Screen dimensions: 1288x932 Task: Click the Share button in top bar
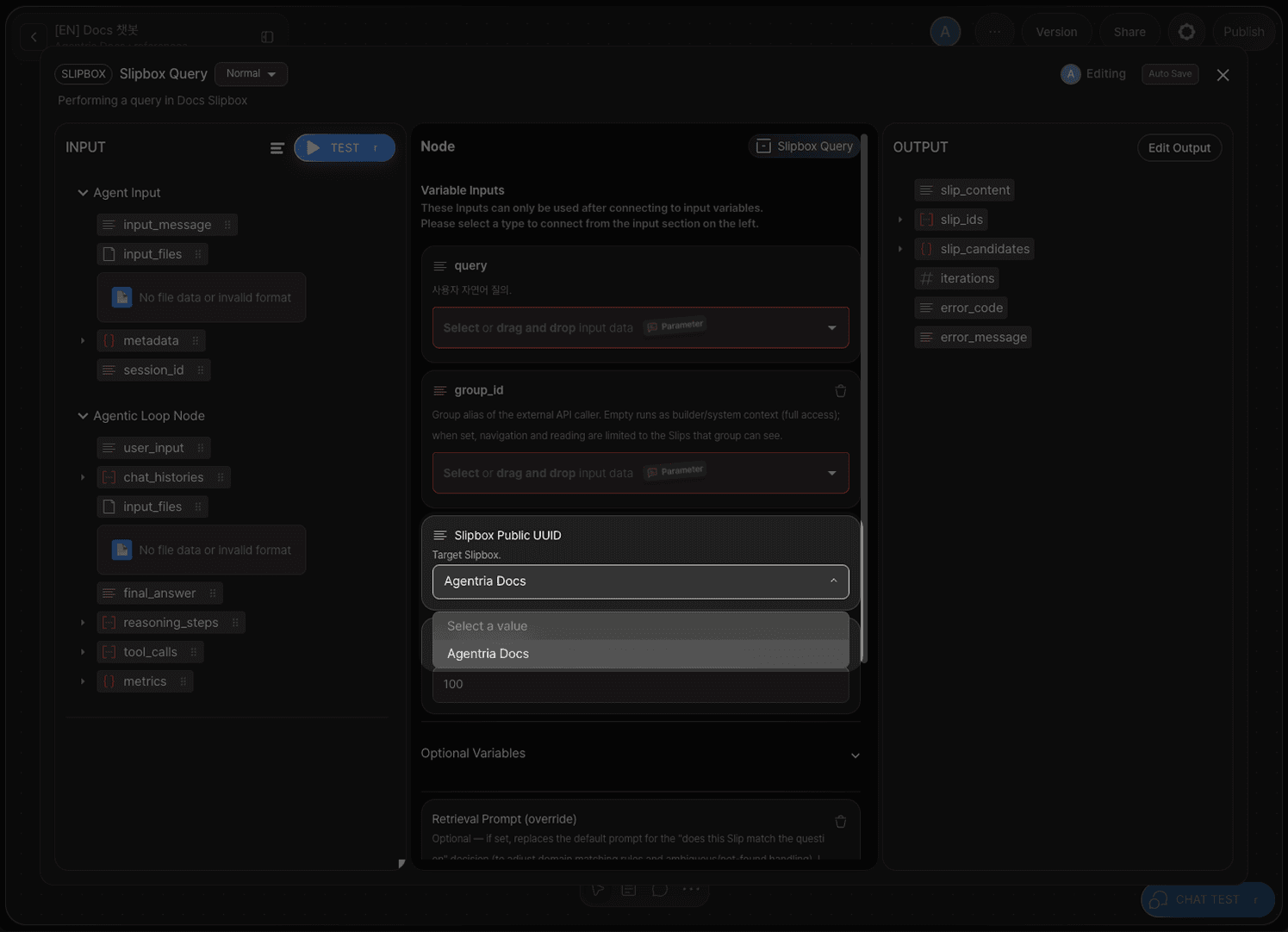(x=1129, y=32)
